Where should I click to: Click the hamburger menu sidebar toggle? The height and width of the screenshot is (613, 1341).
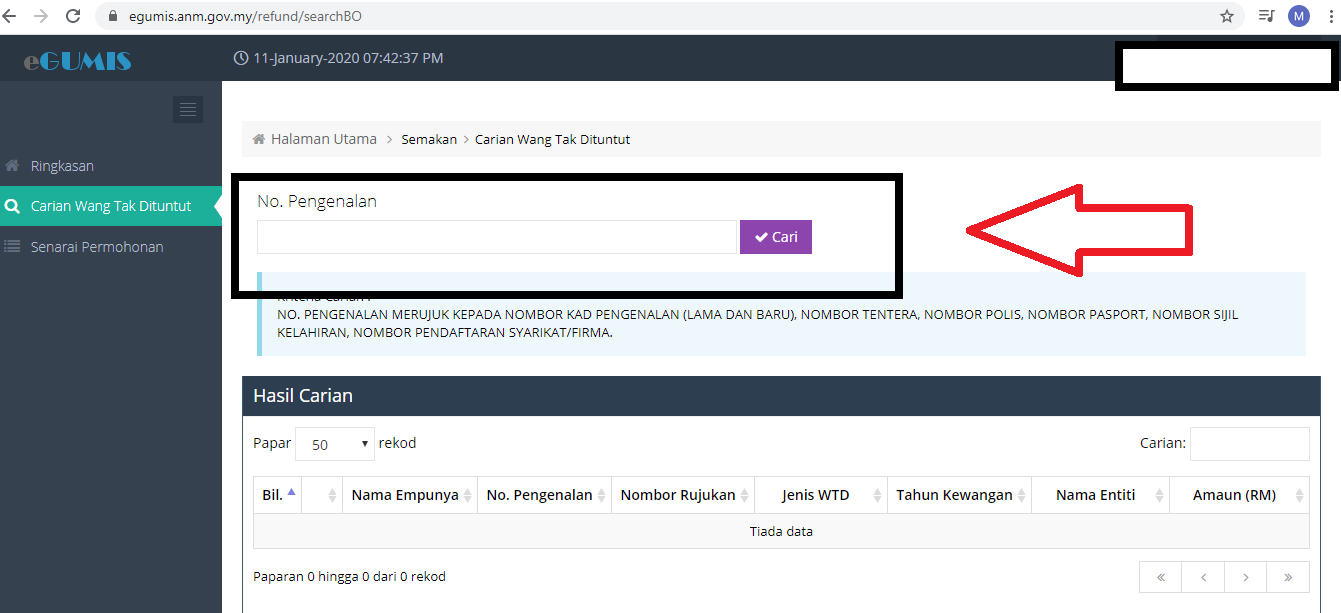pyautogui.click(x=188, y=109)
